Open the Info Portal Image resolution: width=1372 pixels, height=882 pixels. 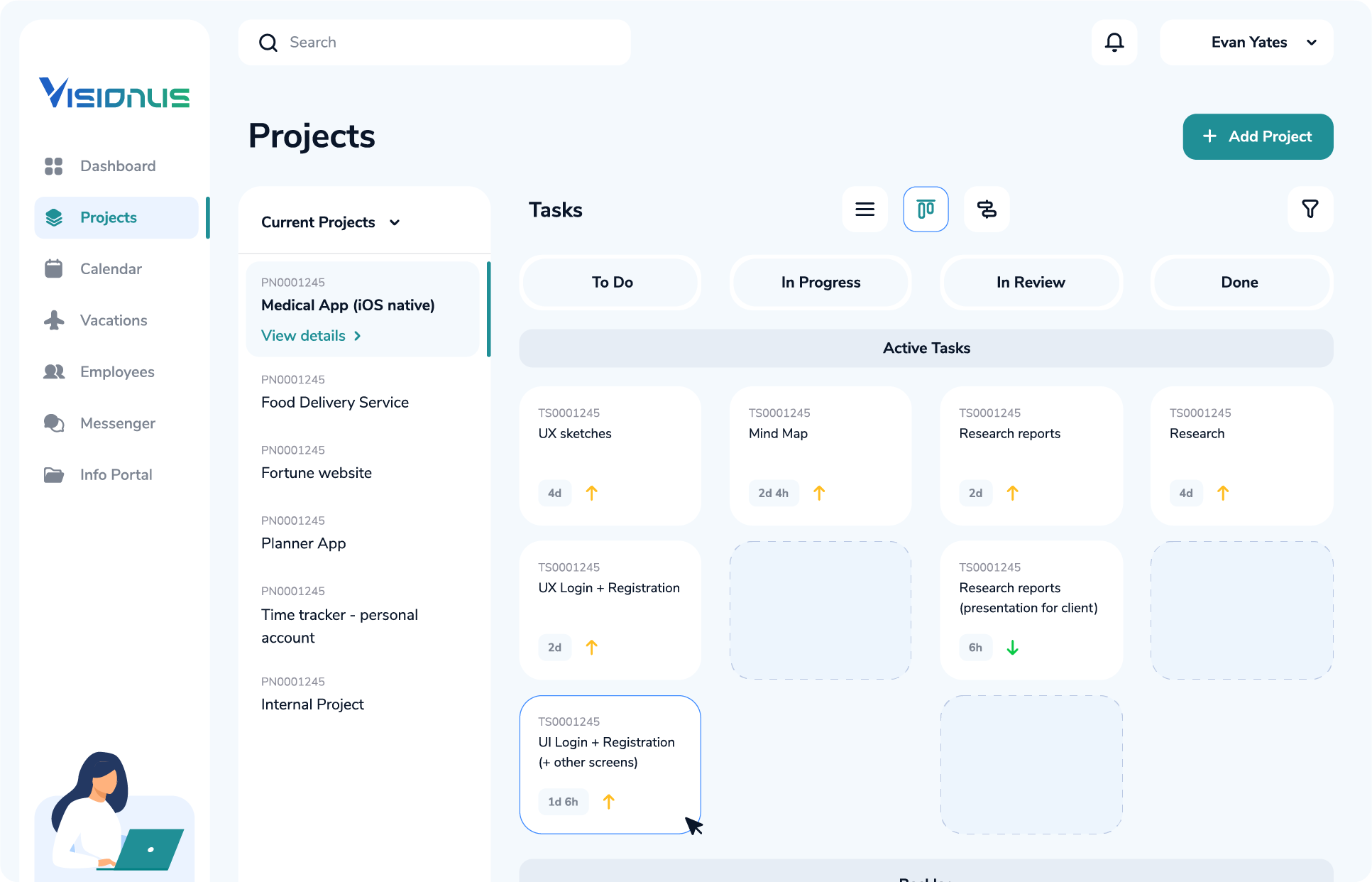pos(115,474)
